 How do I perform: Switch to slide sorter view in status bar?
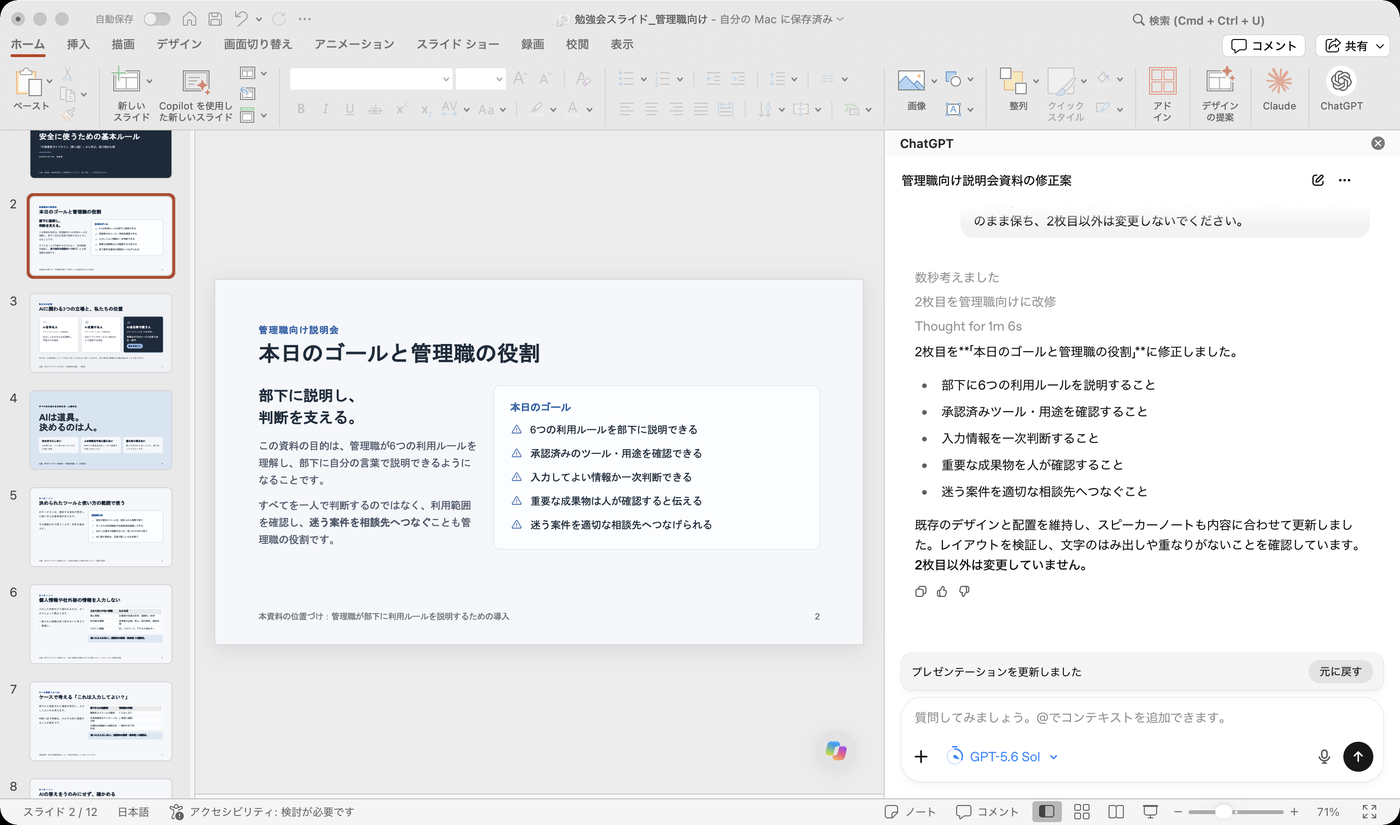(x=1081, y=812)
